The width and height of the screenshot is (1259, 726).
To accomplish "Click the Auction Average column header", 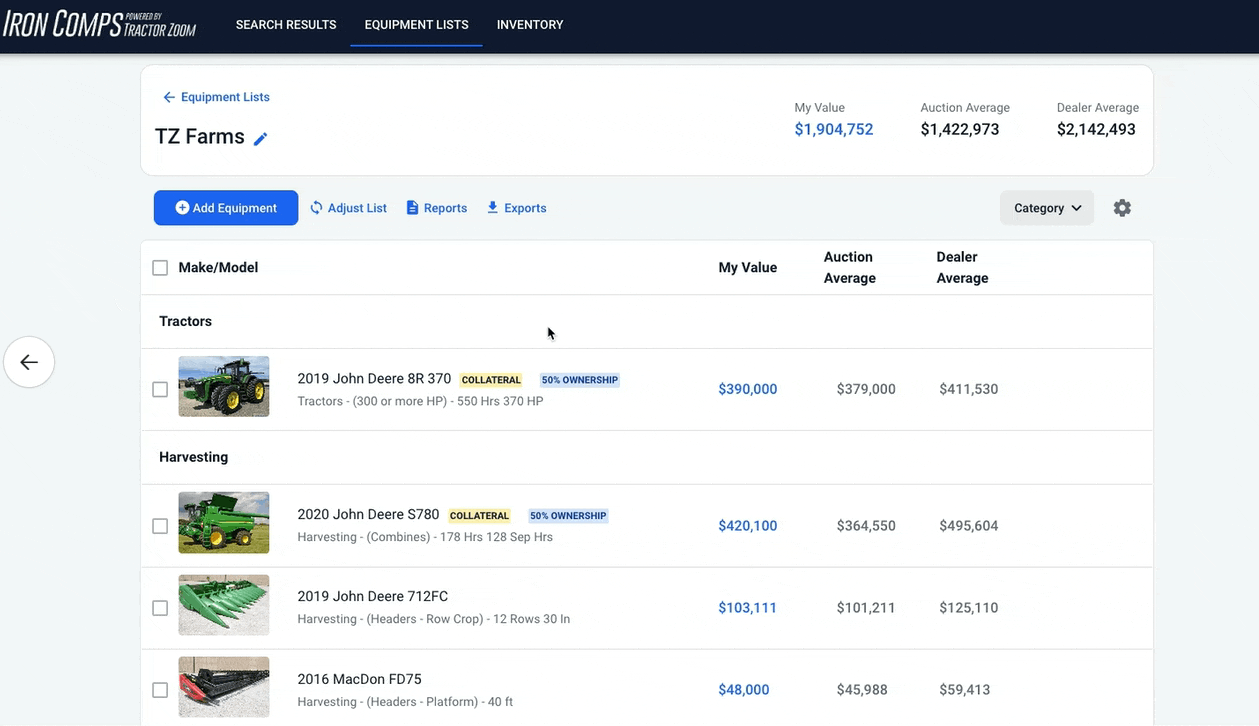I will [x=849, y=268].
